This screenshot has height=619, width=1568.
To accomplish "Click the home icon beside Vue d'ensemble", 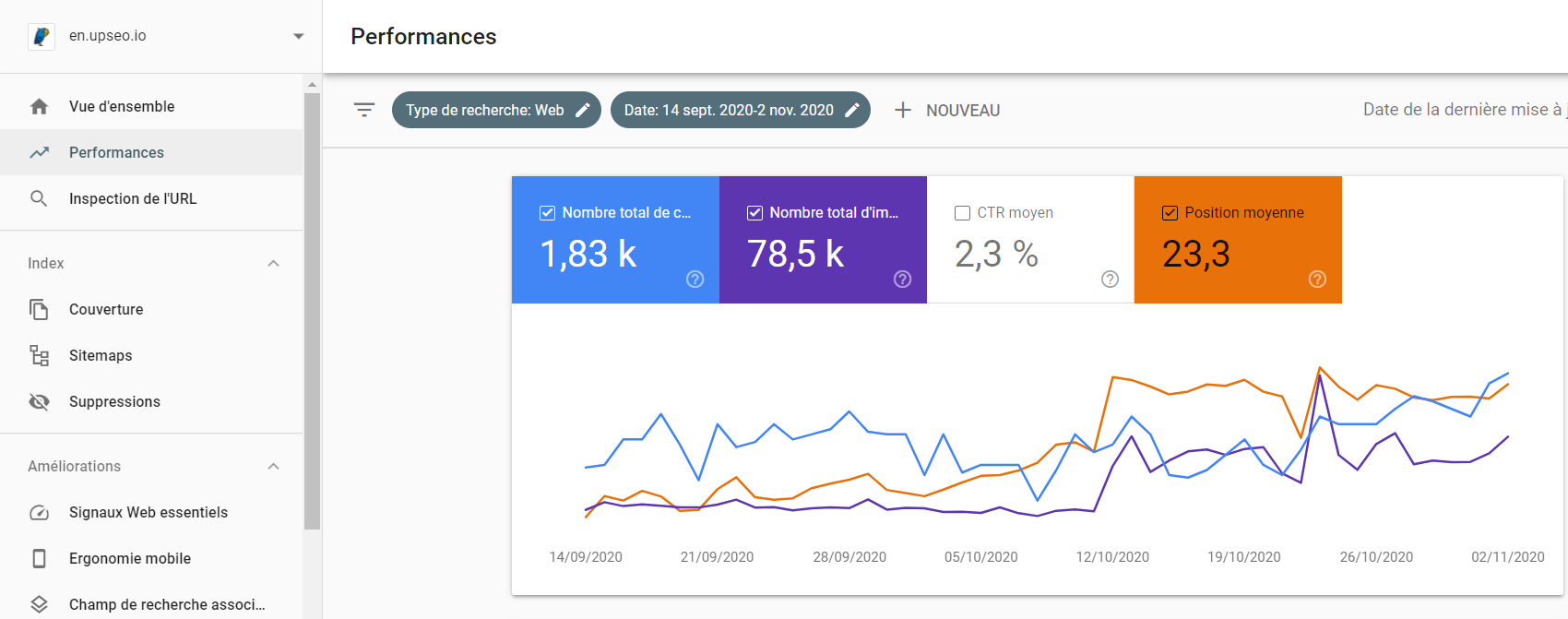I will (x=39, y=106).
